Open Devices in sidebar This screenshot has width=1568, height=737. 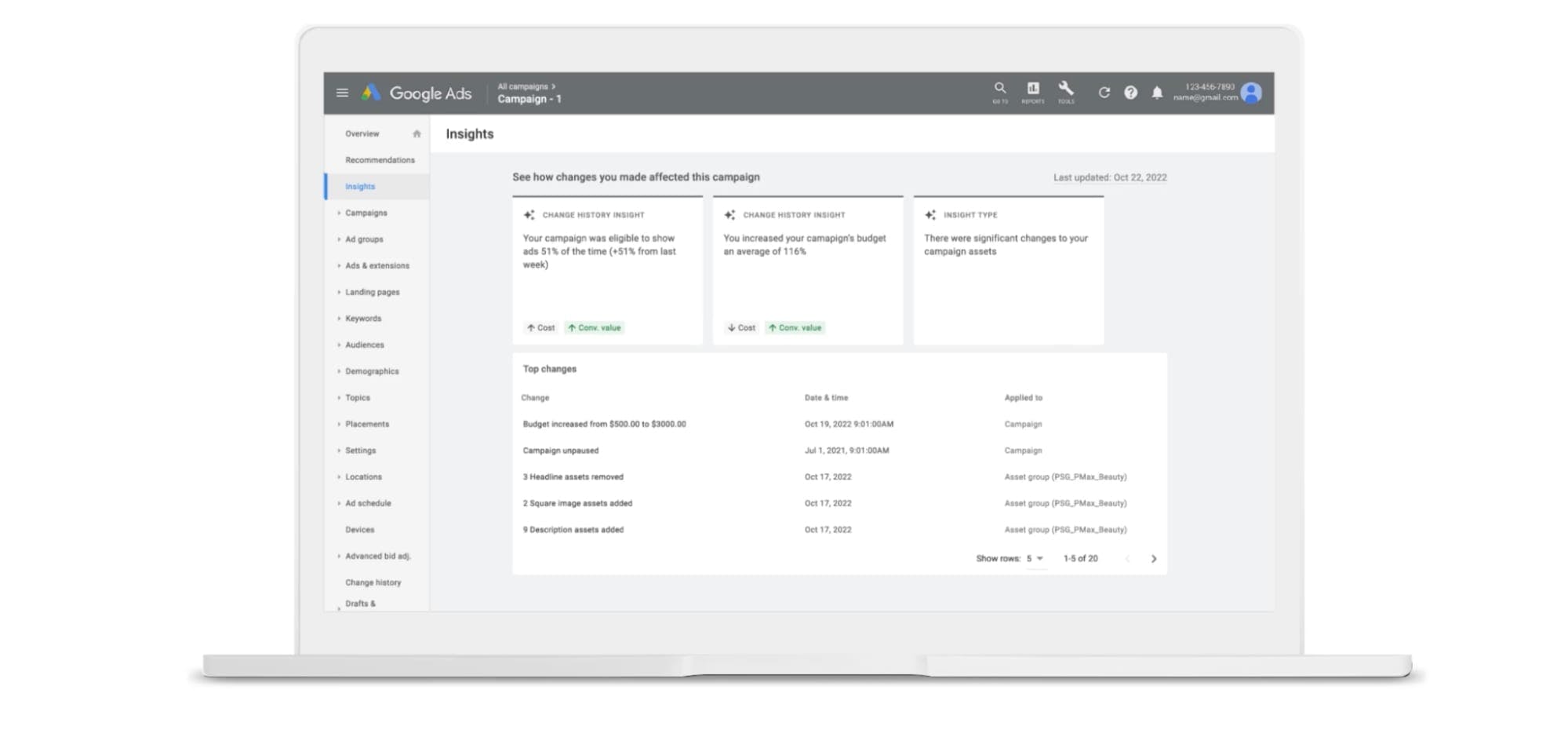[x=360, y=530]
